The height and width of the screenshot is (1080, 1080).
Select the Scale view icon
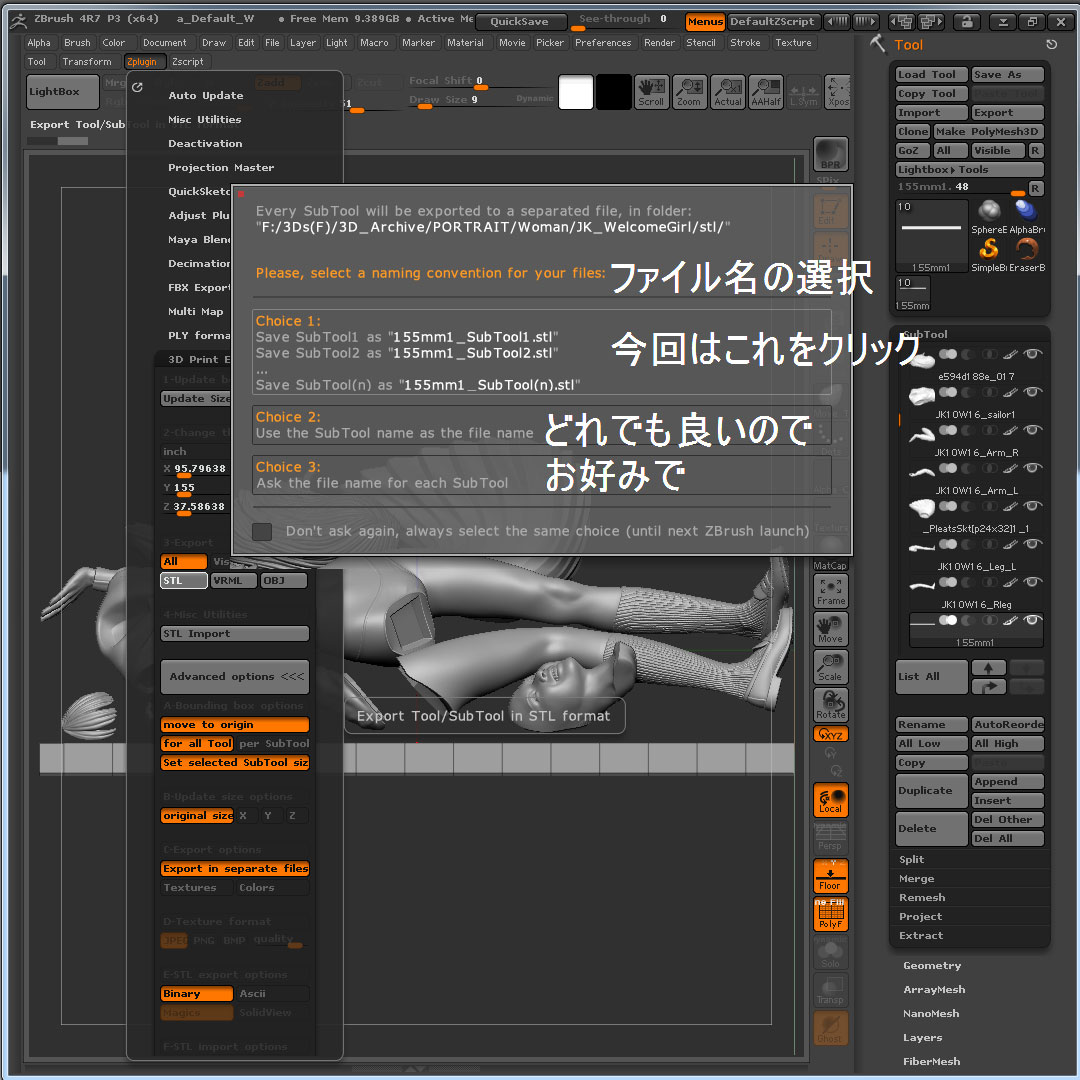pos(831,667)
